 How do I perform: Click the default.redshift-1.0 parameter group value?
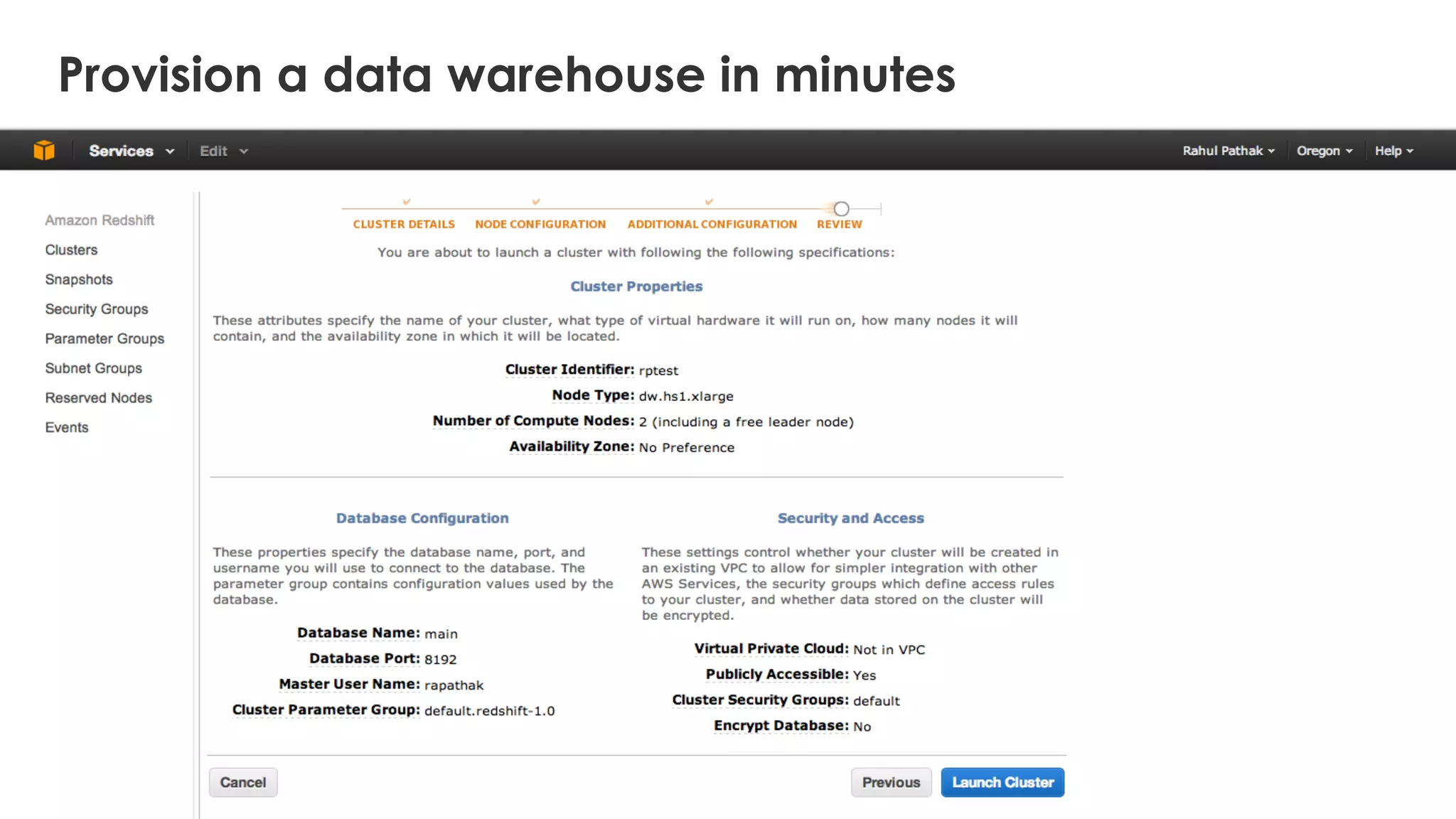(490, 710)
